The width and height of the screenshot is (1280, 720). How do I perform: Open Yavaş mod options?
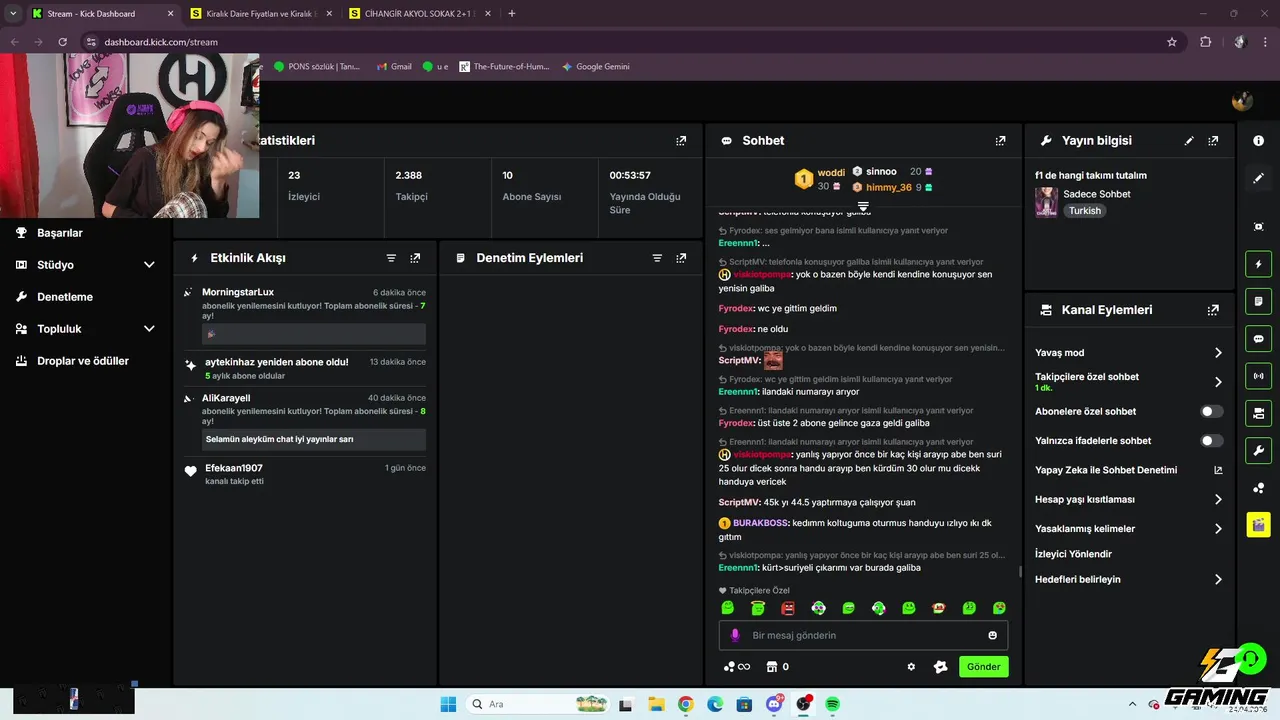tap(1129, 353)
